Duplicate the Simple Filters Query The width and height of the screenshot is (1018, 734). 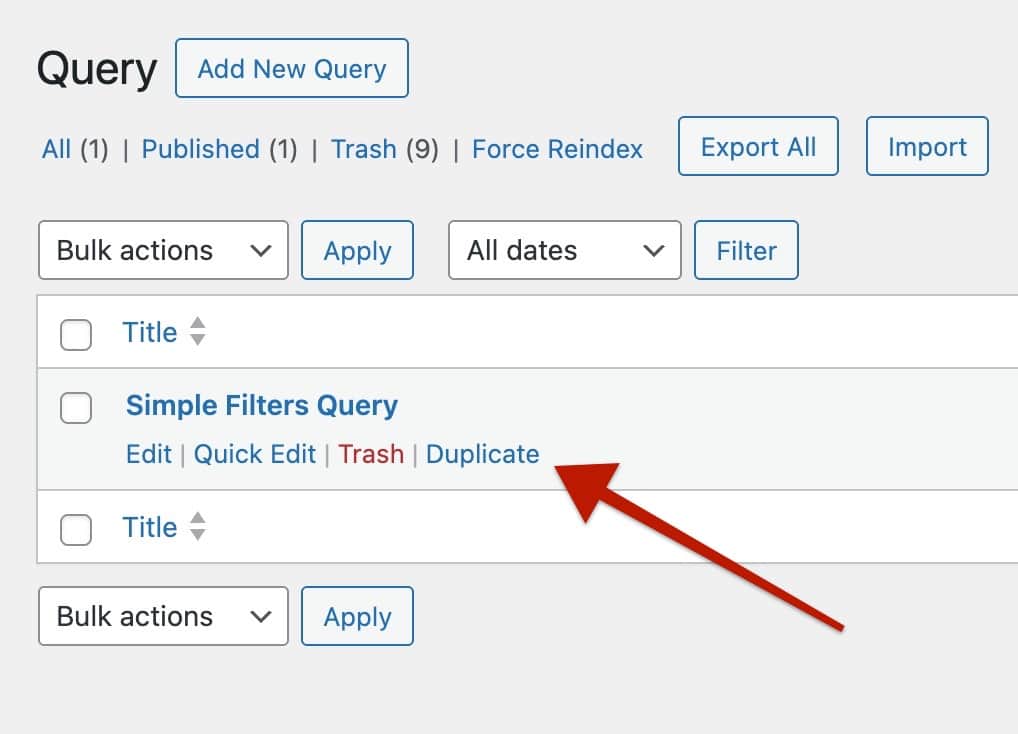point(482,453)
